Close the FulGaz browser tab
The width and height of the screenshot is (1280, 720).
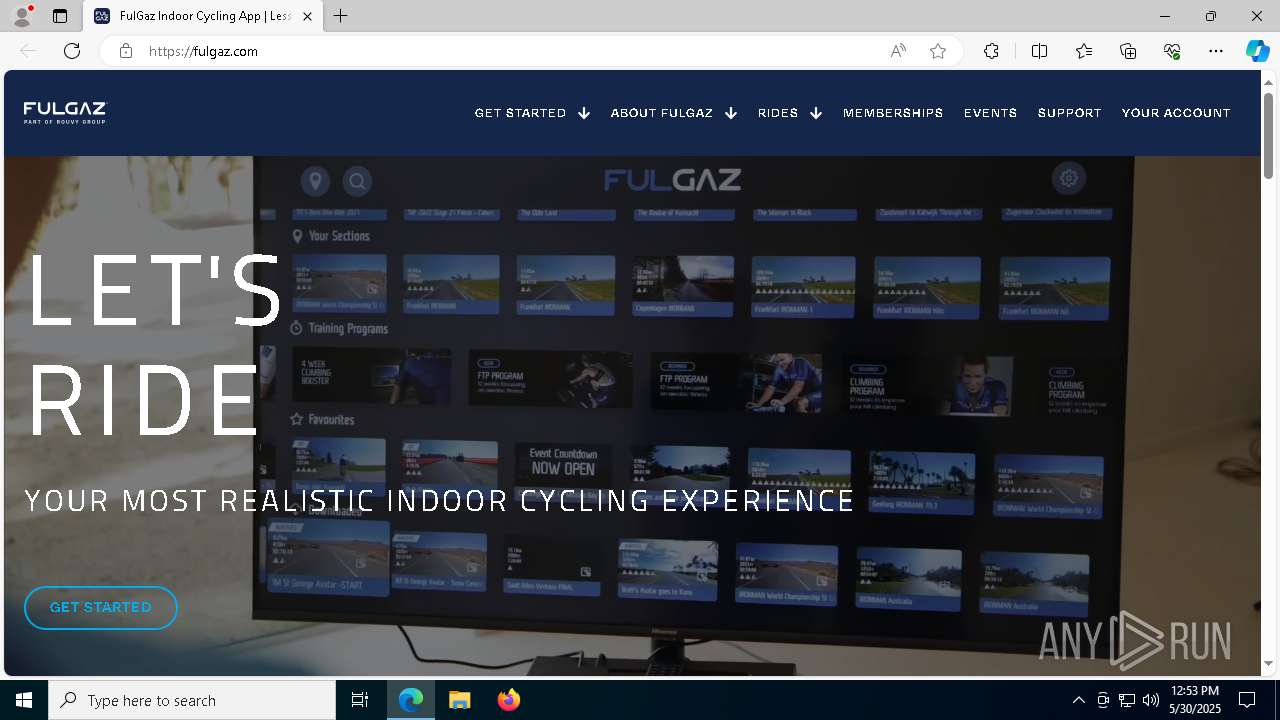[307, 16]
